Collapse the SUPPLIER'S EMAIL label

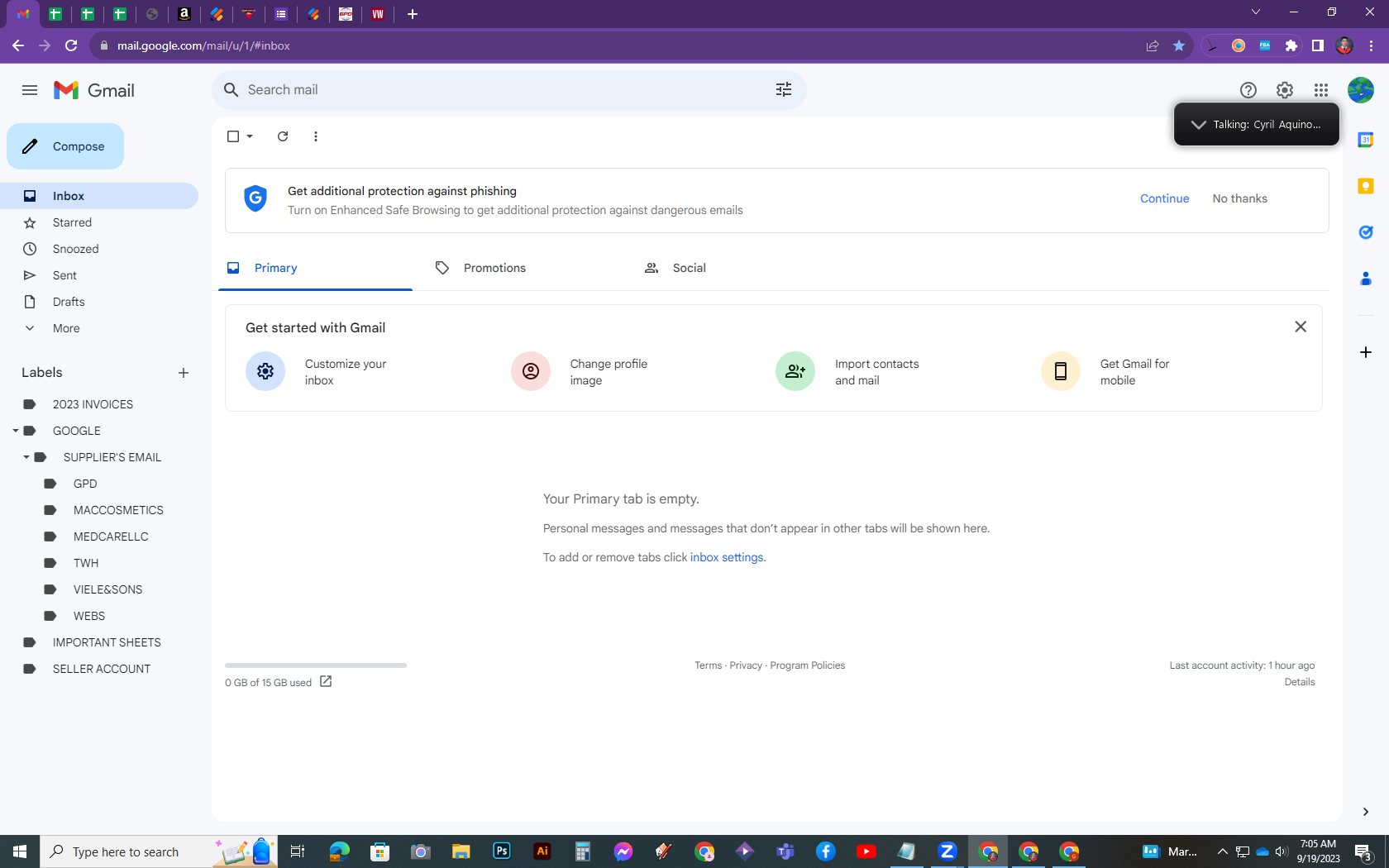[26, 457]
